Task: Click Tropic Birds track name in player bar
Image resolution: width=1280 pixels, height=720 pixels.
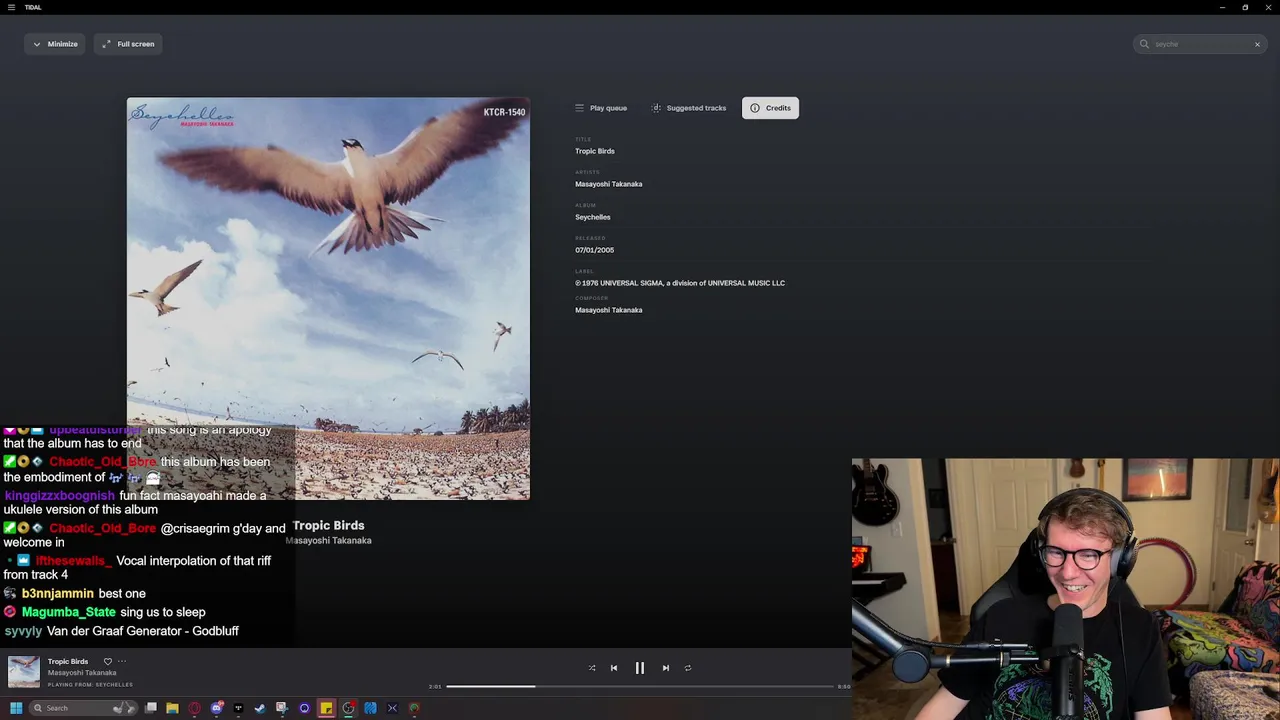Action: [68, 661]
